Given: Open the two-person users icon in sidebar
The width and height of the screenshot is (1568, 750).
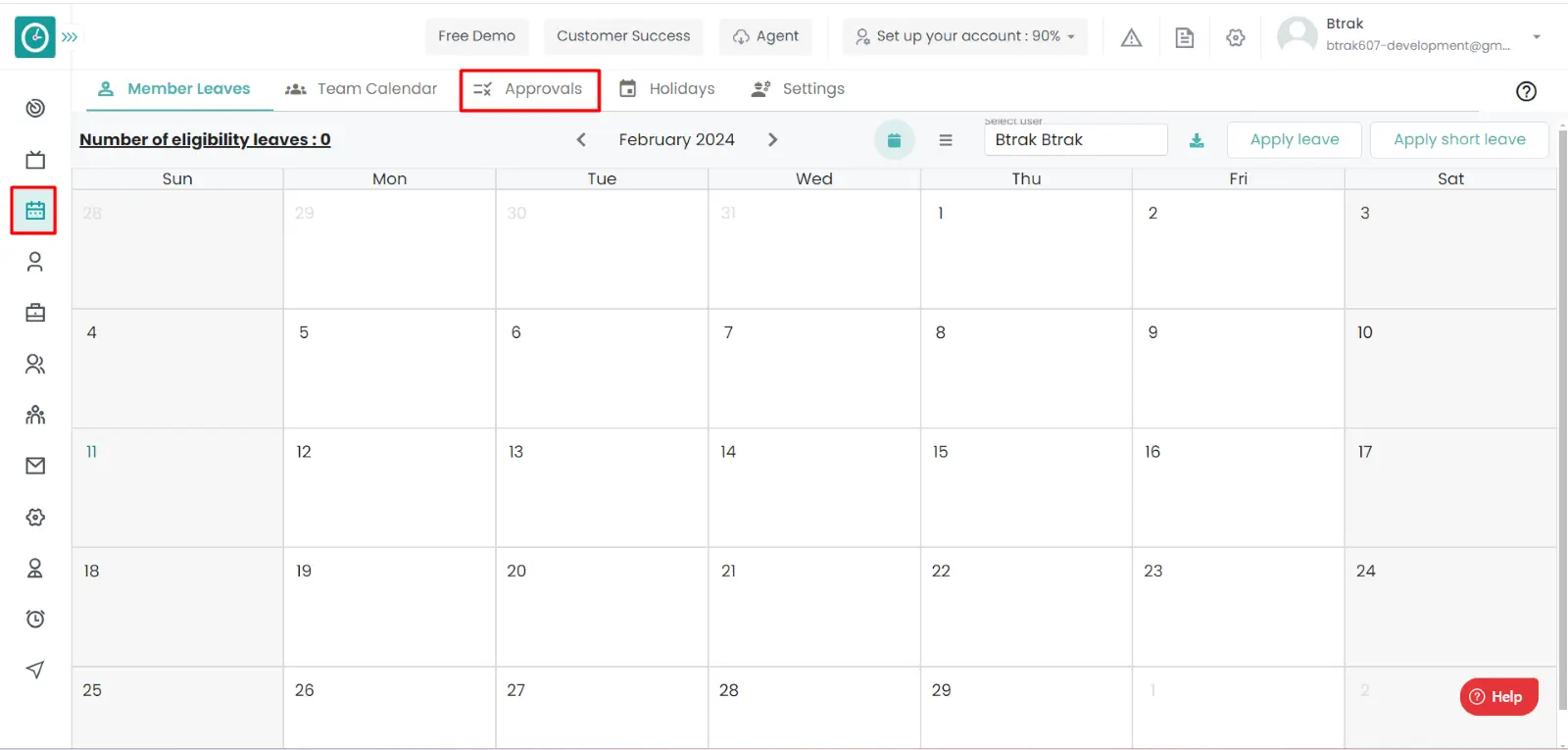Looking at the screenshot, I should [35, 364].
